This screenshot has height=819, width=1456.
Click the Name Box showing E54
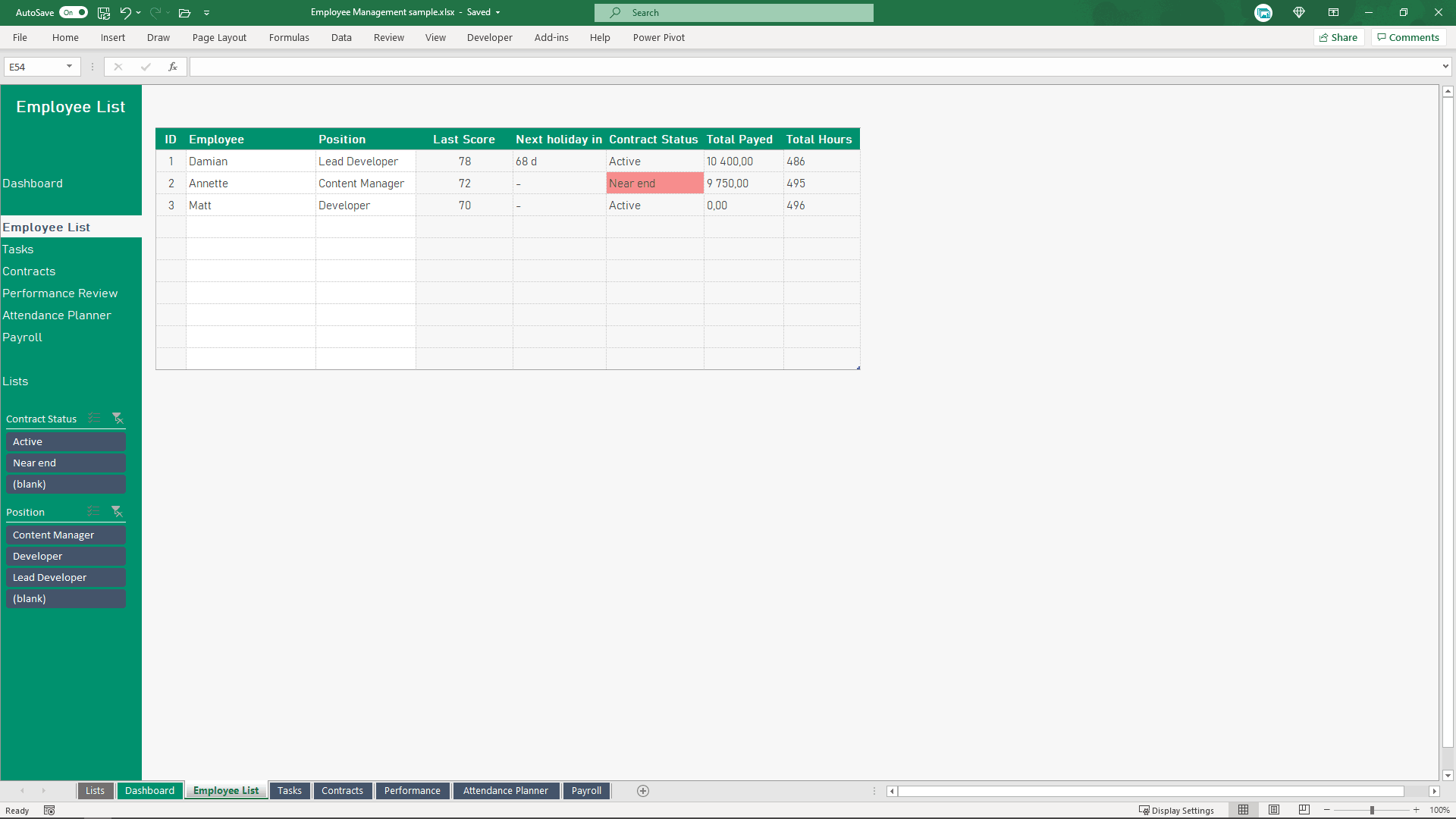coord(34,67)
